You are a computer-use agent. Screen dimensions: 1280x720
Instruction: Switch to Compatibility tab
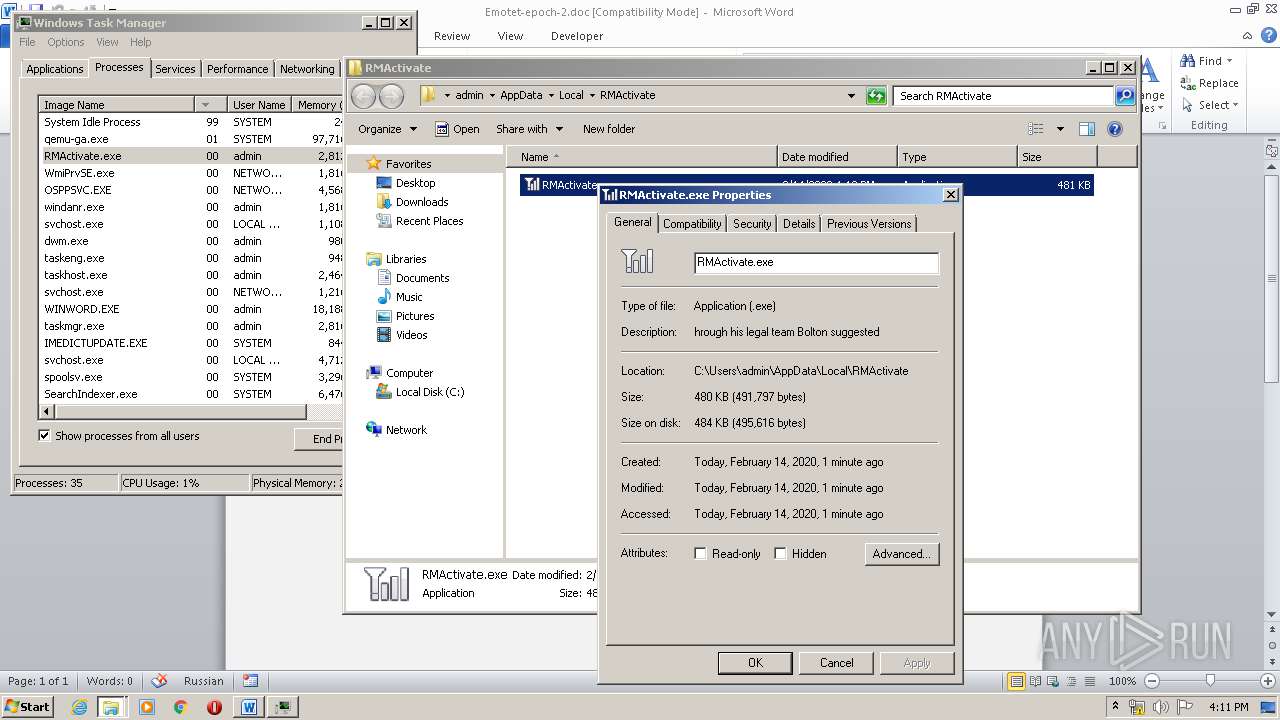click(x=692, y=224)
